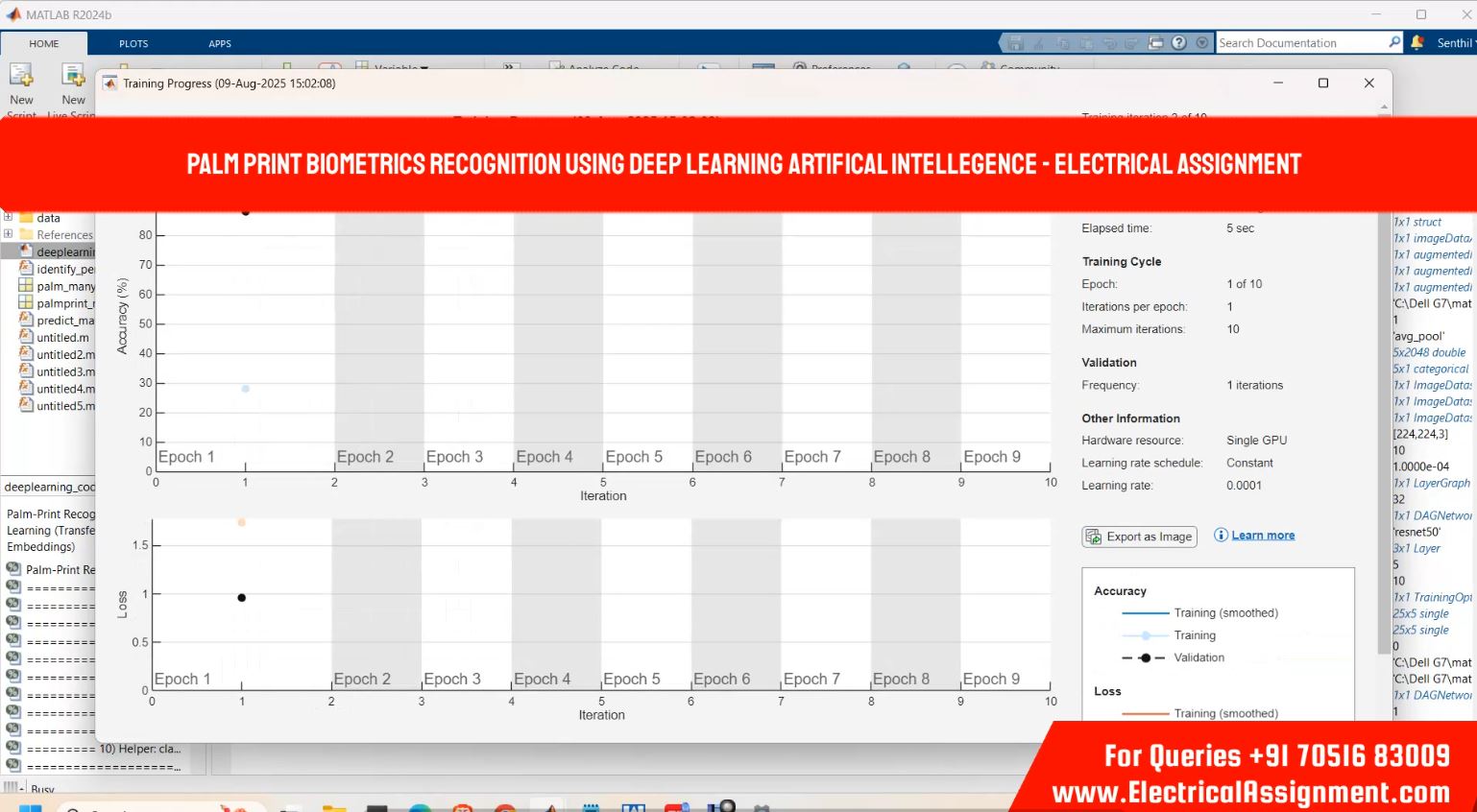Open the MATLAB Help question mark icon
Image resolution: width=1477 pixels, height=812 pixels.
click(x=1179, y=43)
